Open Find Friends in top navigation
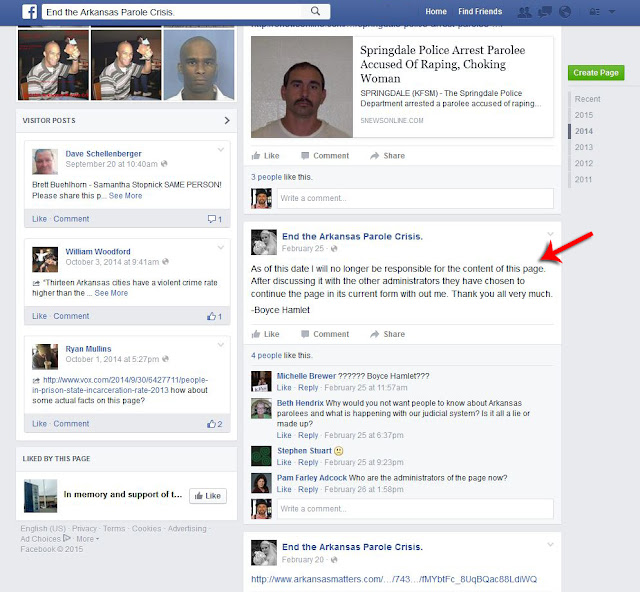The width and height of the screenshot is (640, 592). click(480, 11)
